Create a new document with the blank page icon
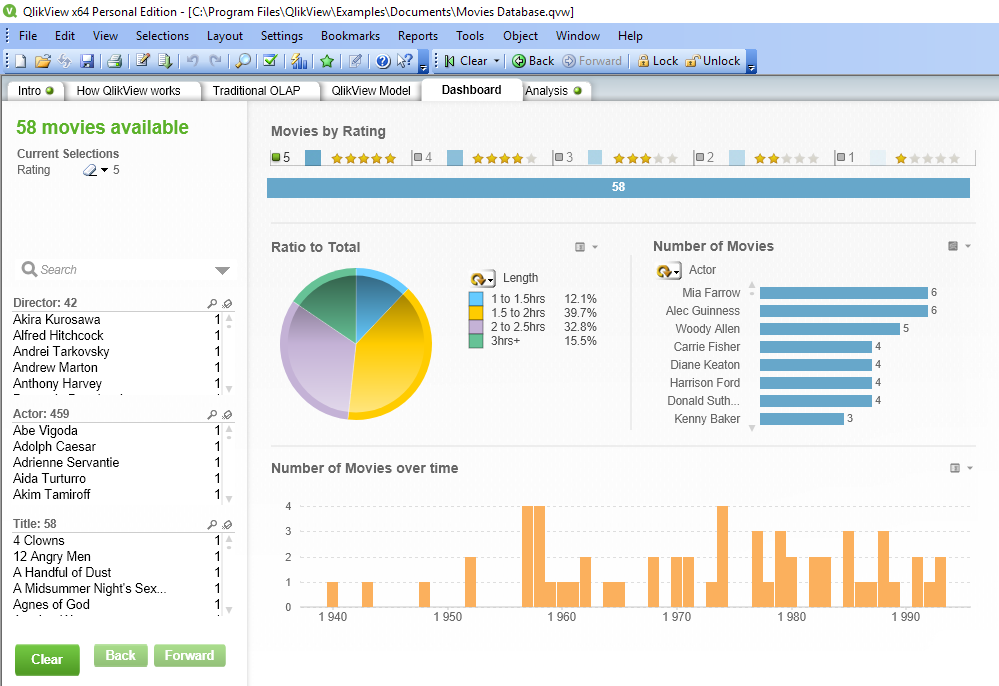Viewport: 999px width, 686px height. coord(21,61)
